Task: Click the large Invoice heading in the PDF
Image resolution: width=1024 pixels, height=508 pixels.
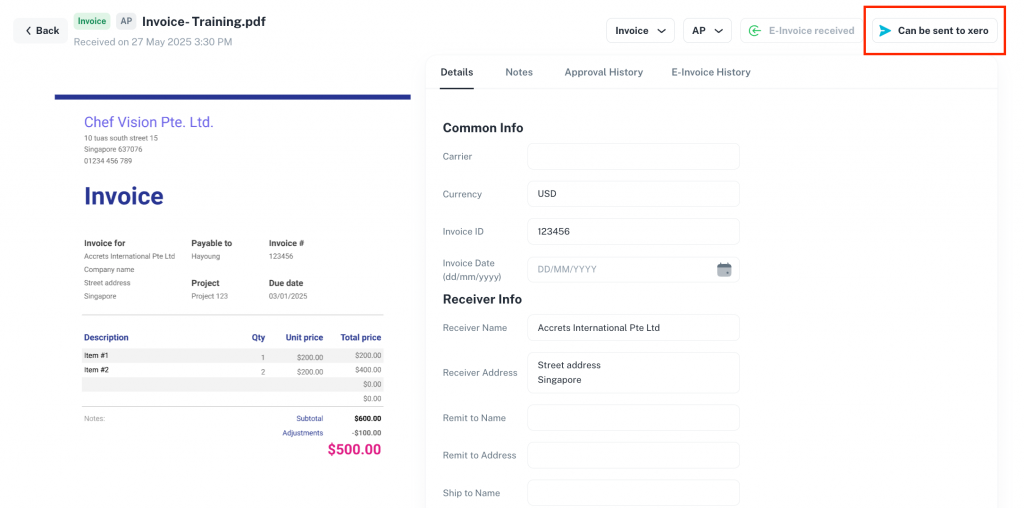Action: click(123, 196)
